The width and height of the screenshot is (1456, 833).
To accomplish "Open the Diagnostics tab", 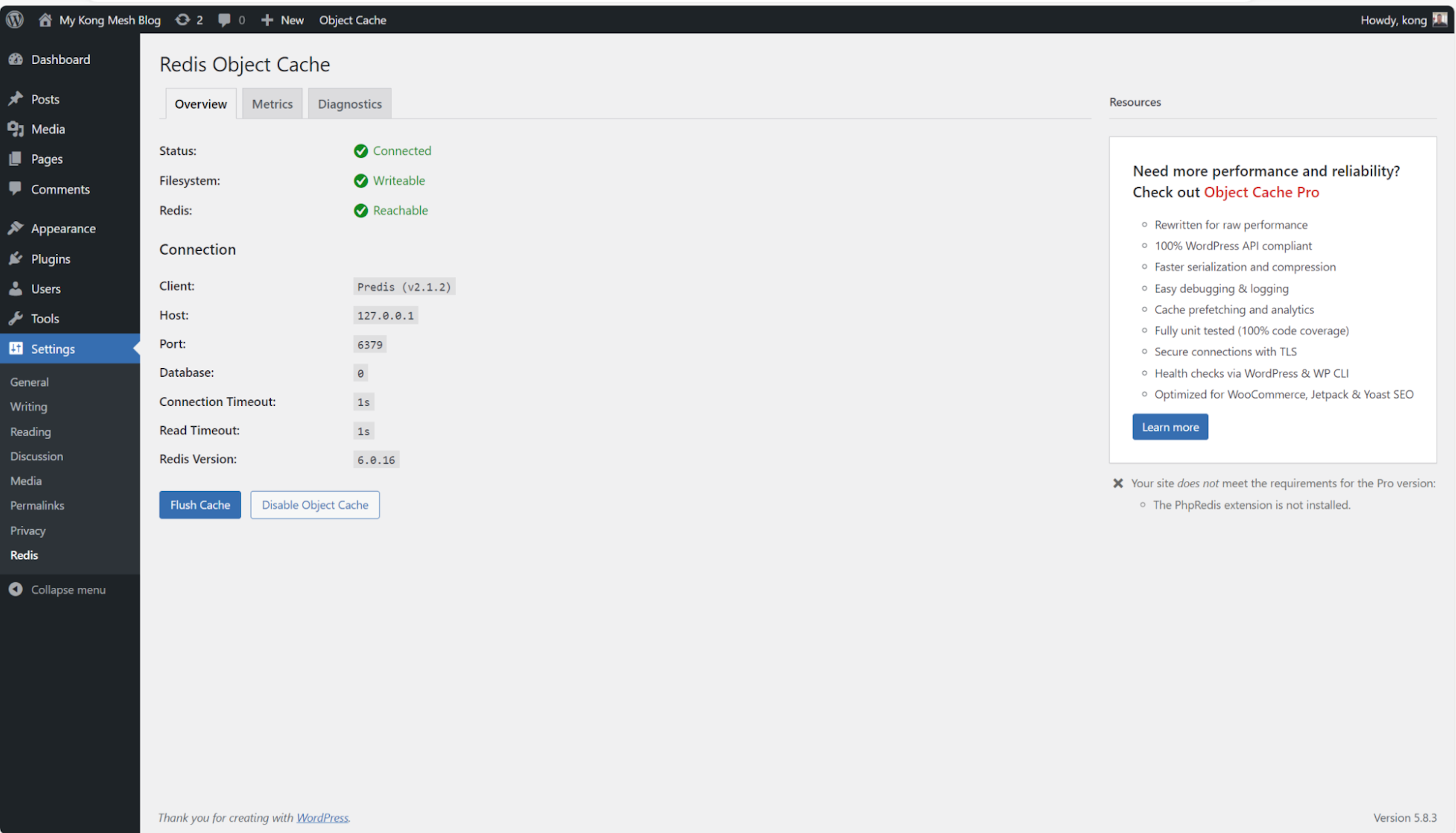I will (x=349, y=104).
